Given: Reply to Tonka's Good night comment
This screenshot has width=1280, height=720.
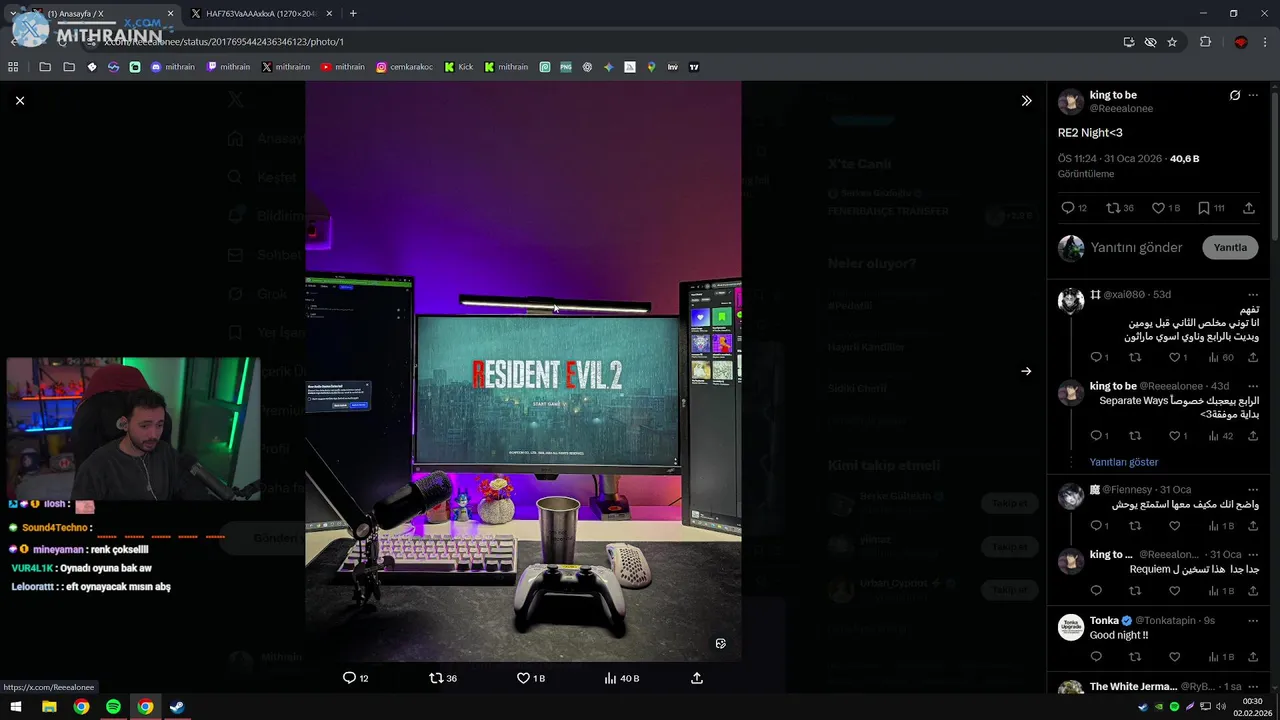Looking at the screenshot, I should [x=1096, y=657].
